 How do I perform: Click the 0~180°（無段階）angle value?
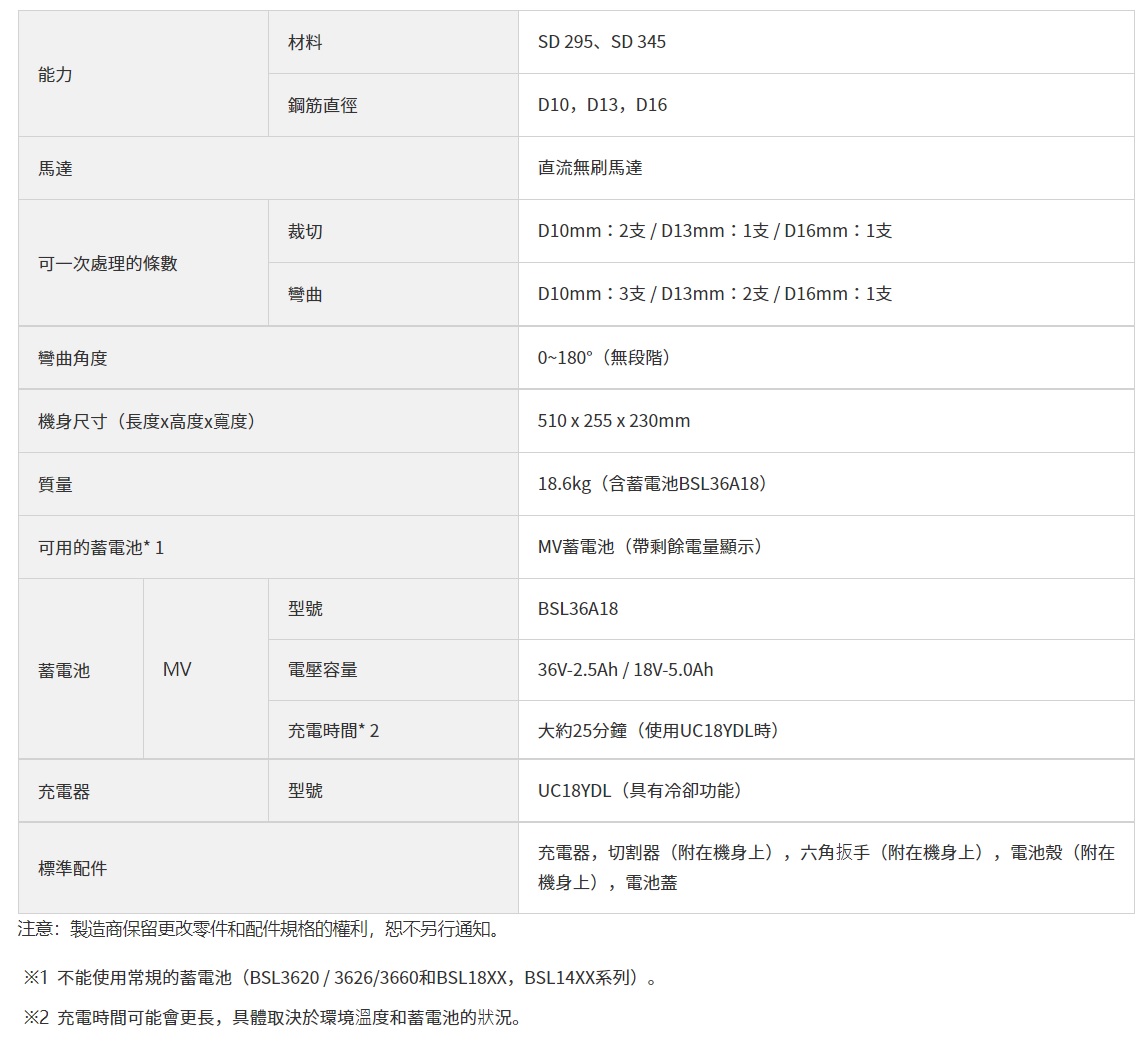point(605,357)
